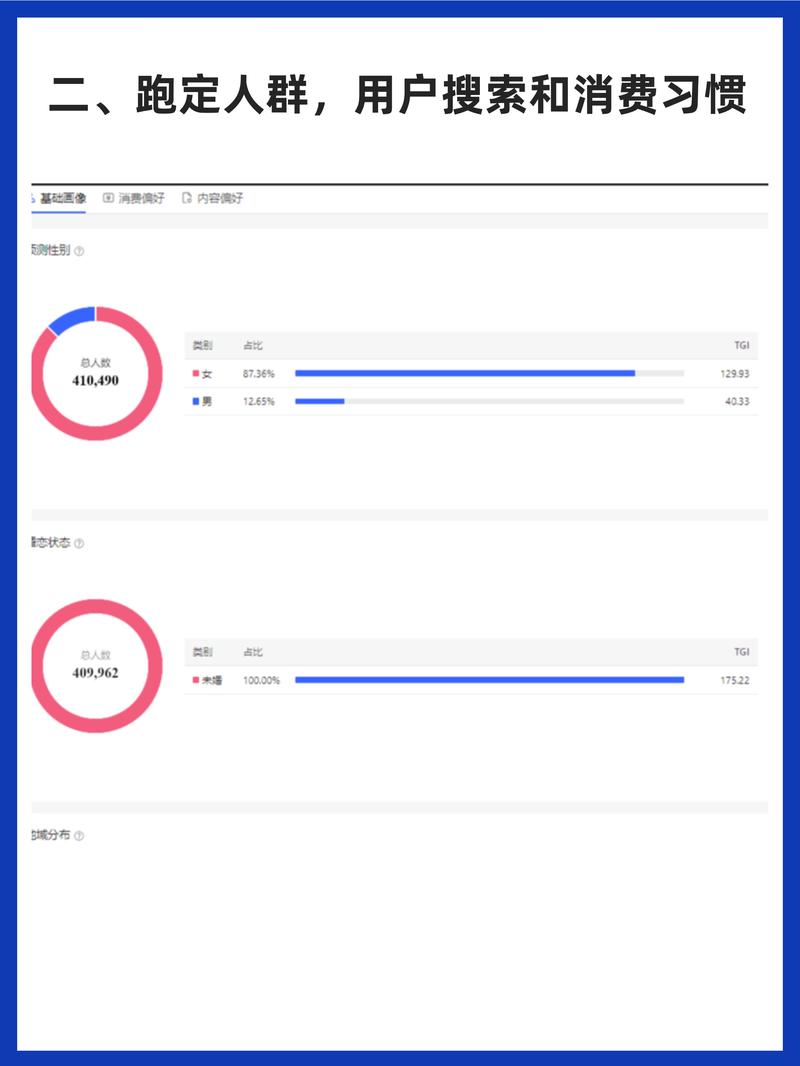
Task: Click help icon beside 预测性别
Action: point(79,252)
